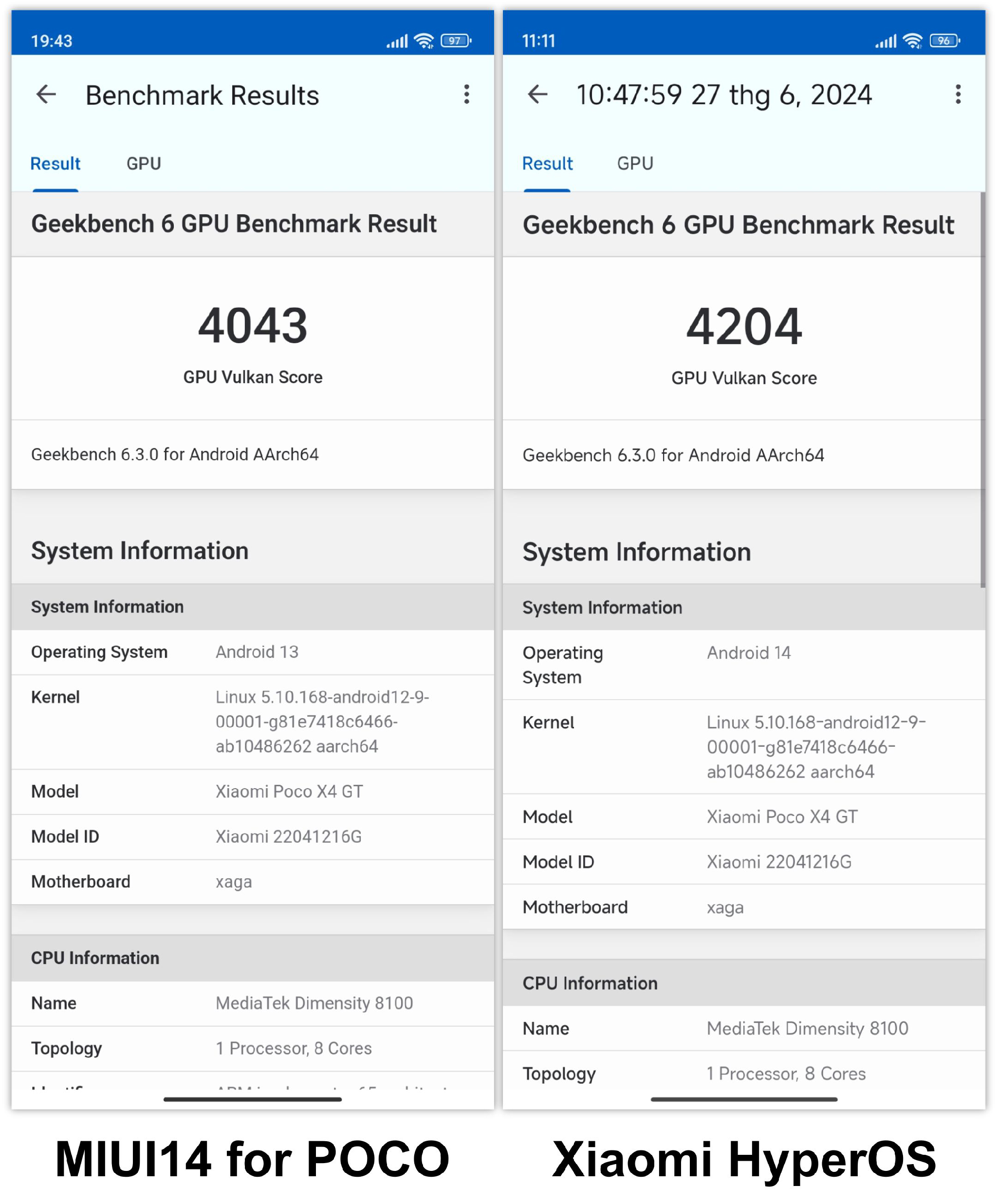The image size is (997, 1204).
Task: Tap Motherboard xaga row on HyperOS screen
Action: coord(744,908)
